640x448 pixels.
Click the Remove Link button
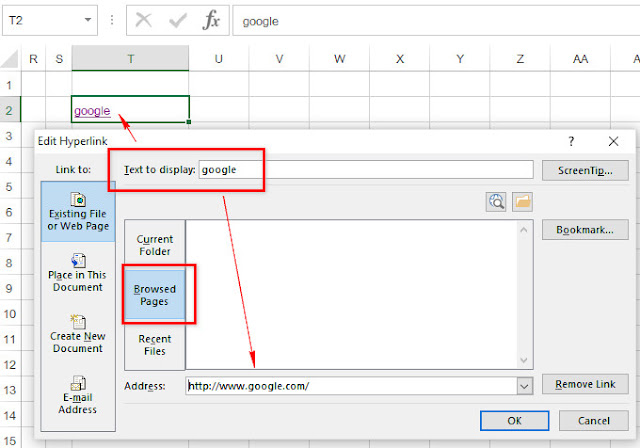(x=585, y=384)
